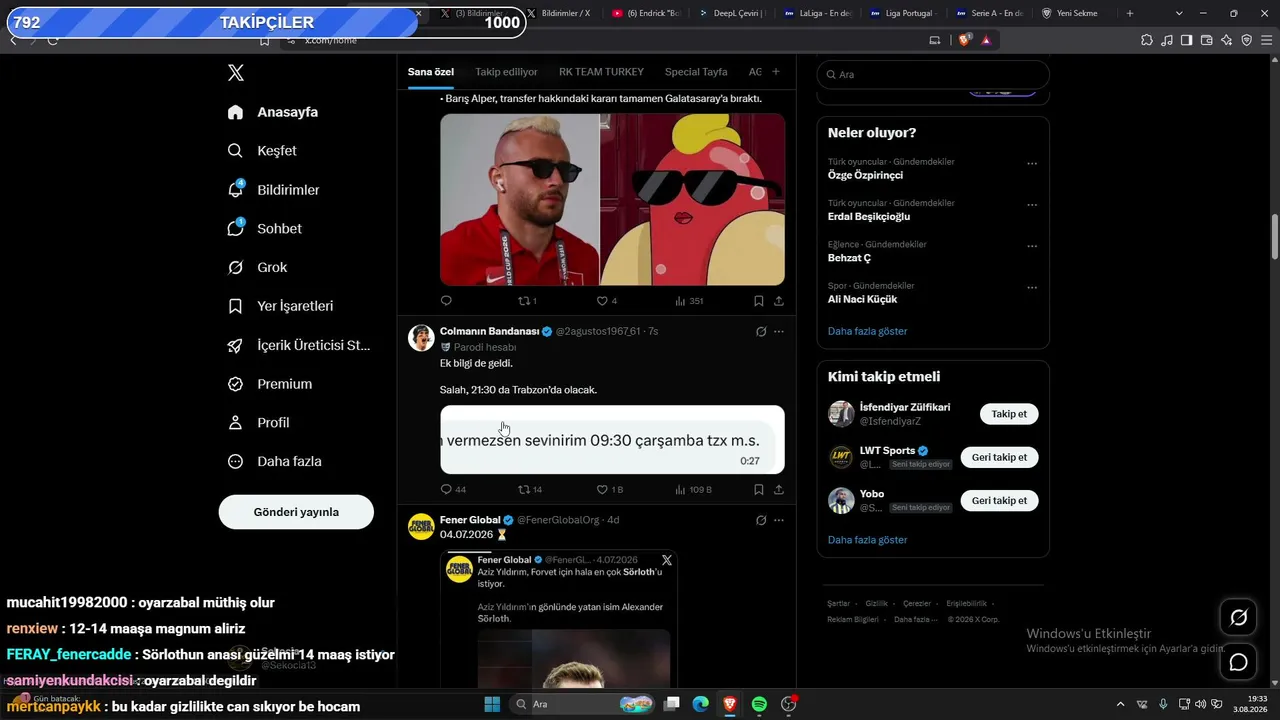The height and width of the screenshot is (720, 1280).
Task: Open Bildirimler notifications in the sidebar
Action: tap(273, 190)
